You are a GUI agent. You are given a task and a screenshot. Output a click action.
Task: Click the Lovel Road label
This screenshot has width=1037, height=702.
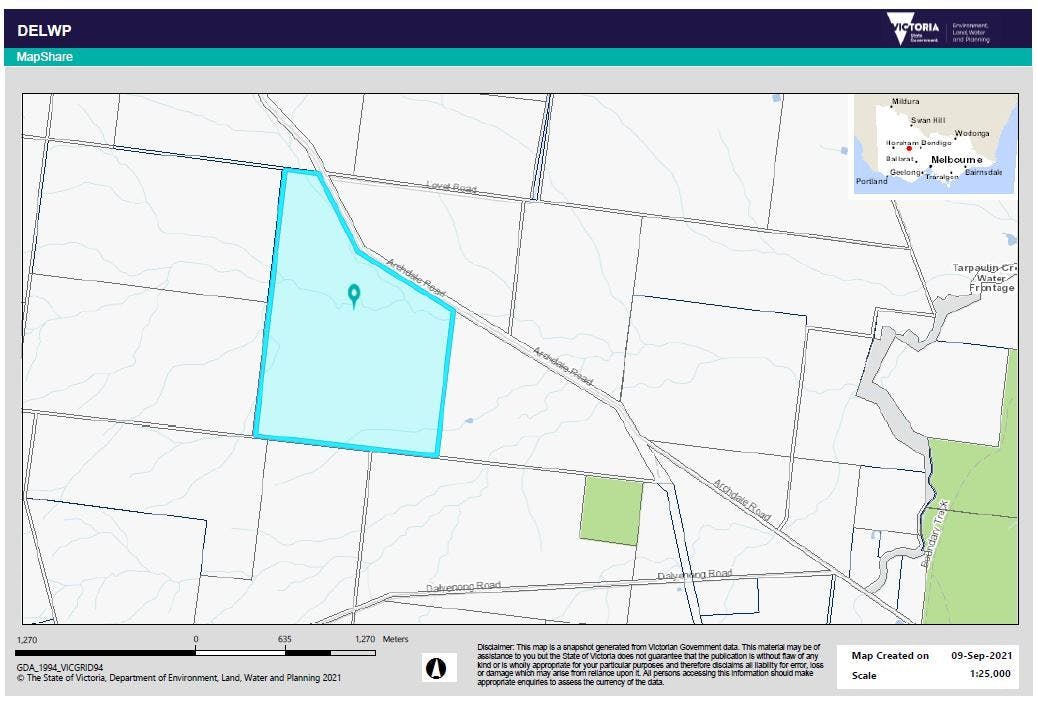pyautogui.click(x=451, y=187)
